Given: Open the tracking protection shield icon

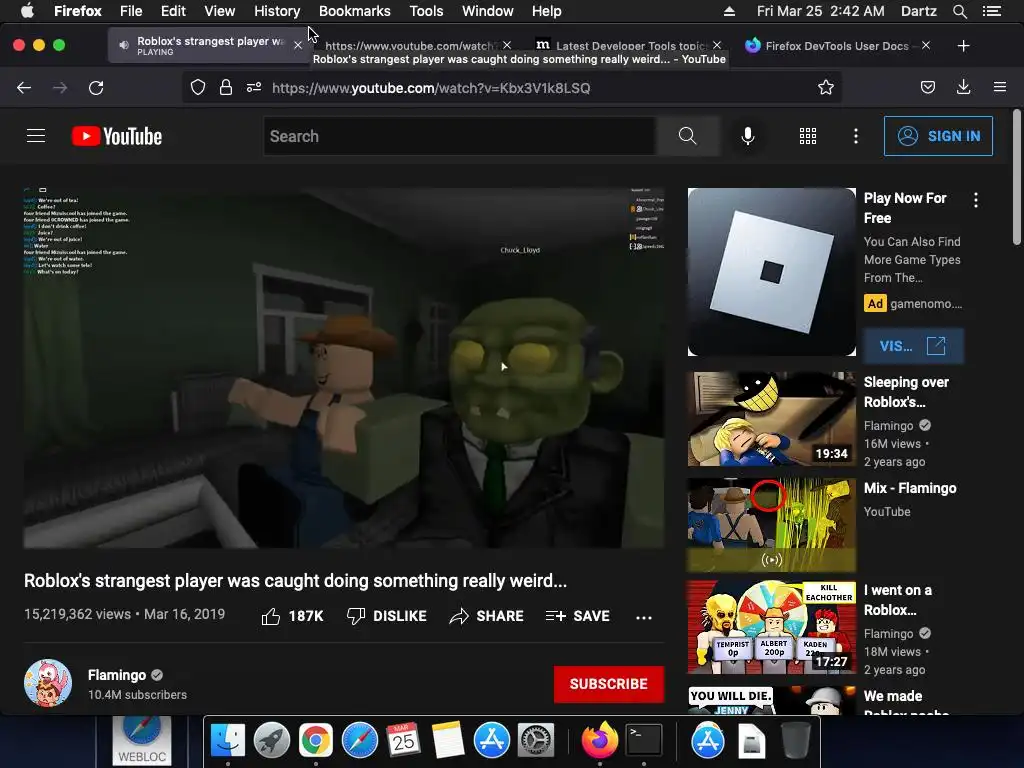Looking at the screenshot, I should tap(198, 88).
